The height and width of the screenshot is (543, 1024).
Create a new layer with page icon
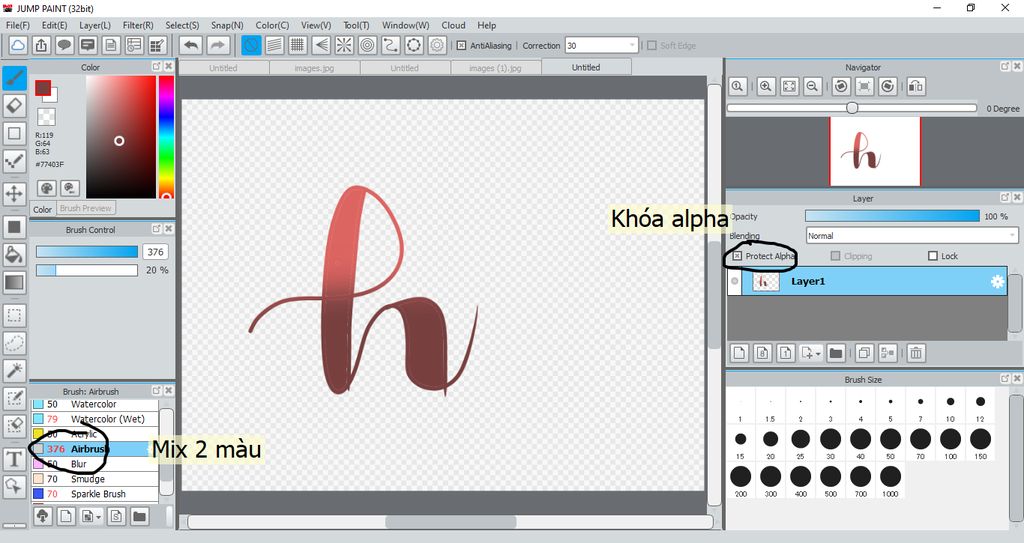coord(739,353)
